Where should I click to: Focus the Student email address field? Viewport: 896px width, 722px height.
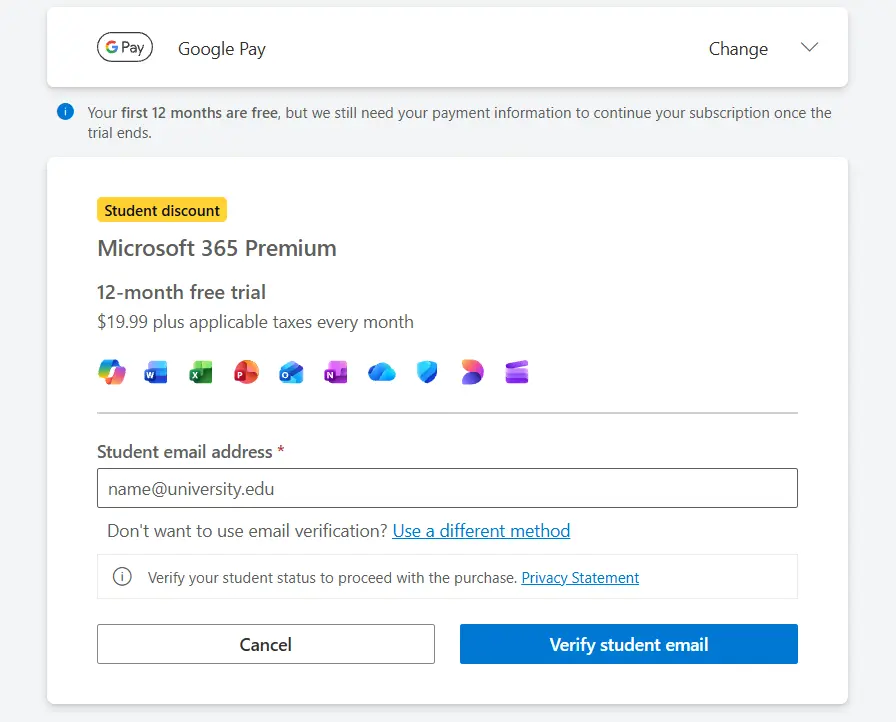[447, 488]
